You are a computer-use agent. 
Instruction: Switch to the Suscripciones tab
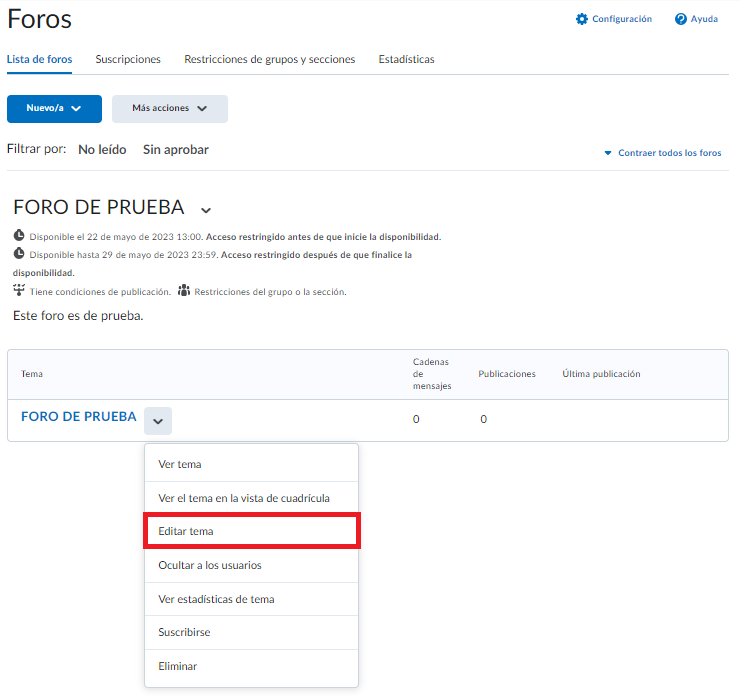[128, 59]
